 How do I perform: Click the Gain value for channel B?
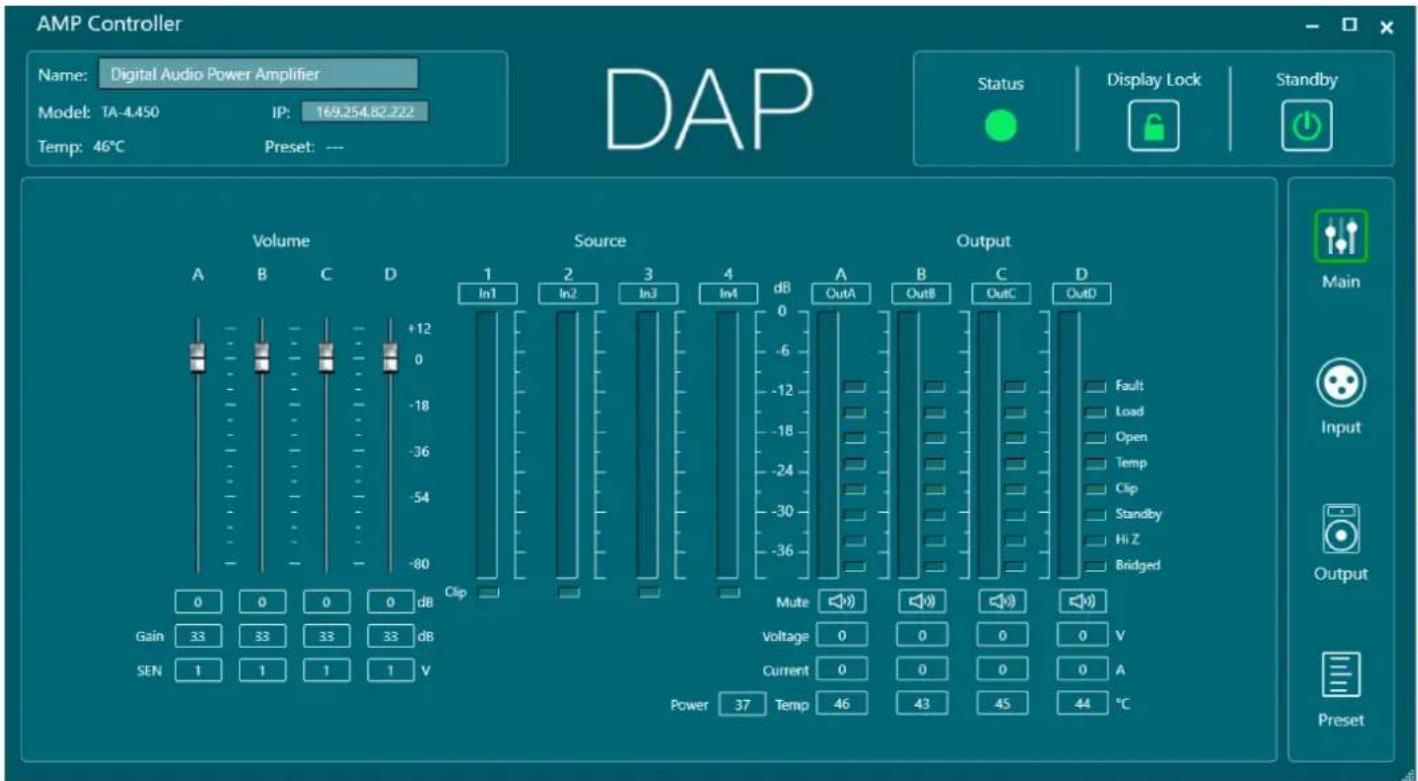pyautogui.click(x=262, y=635)
